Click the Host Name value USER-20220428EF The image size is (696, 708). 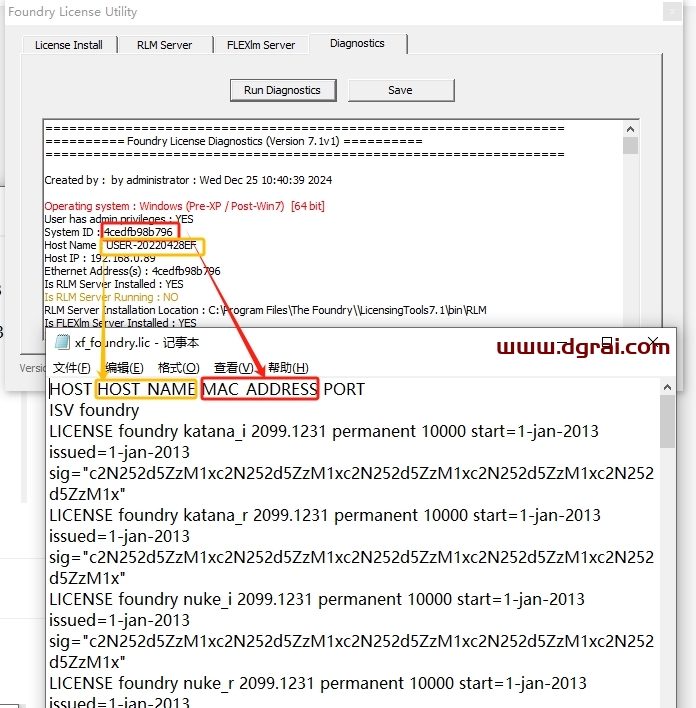tap(151, 245)
